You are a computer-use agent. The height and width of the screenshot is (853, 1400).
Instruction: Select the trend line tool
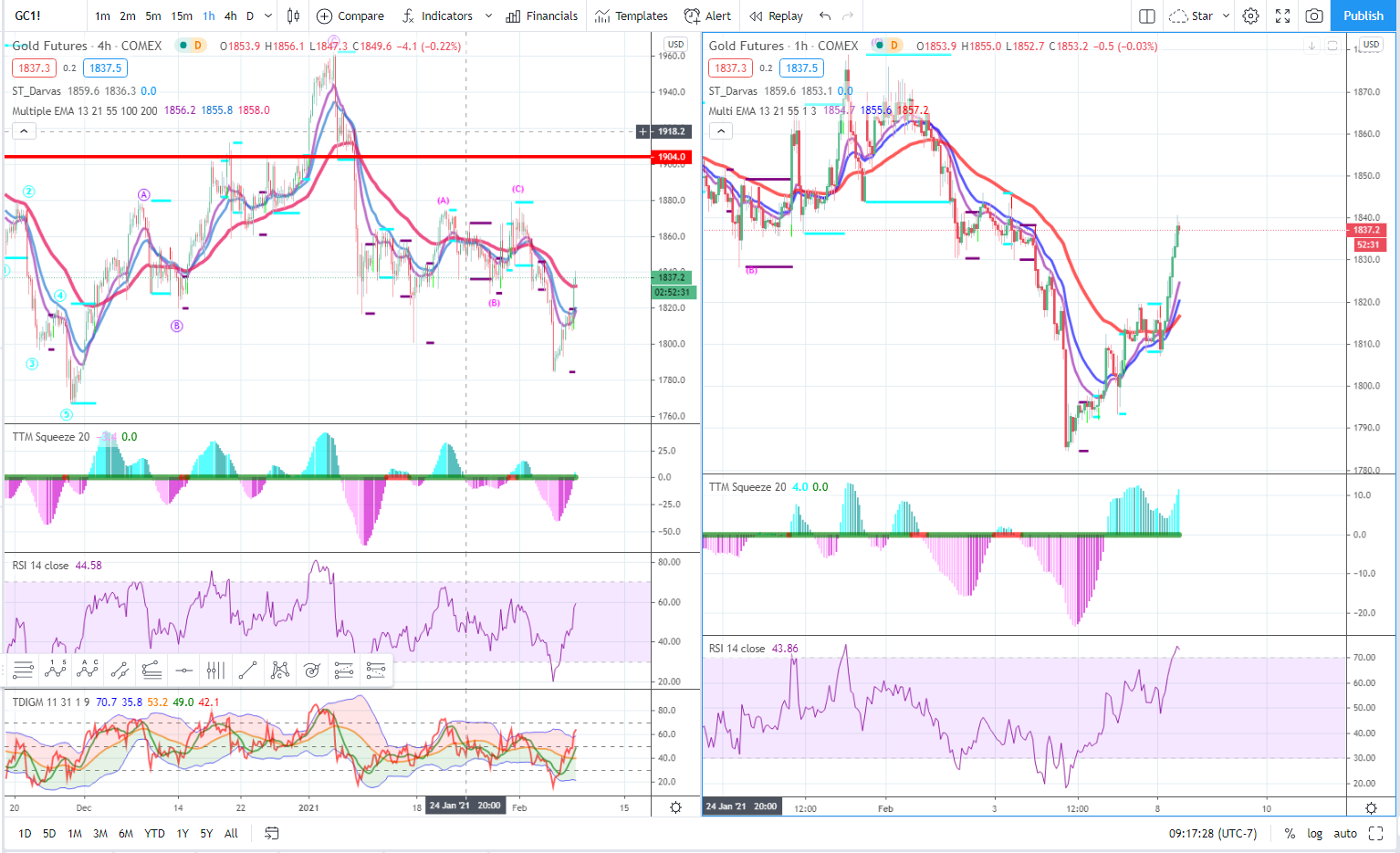(247, 671)
